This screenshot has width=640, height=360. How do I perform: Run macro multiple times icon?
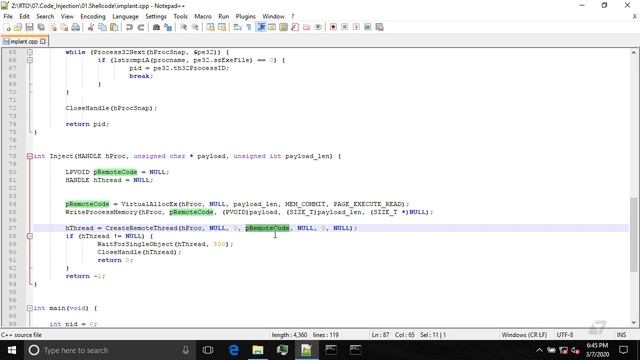tap(368, 27)
